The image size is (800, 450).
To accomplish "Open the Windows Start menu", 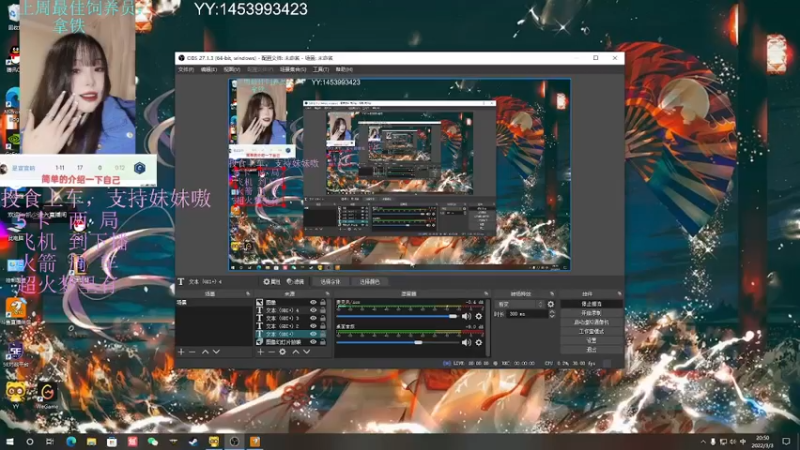I will pyautogui.click(x=9, y=441).
